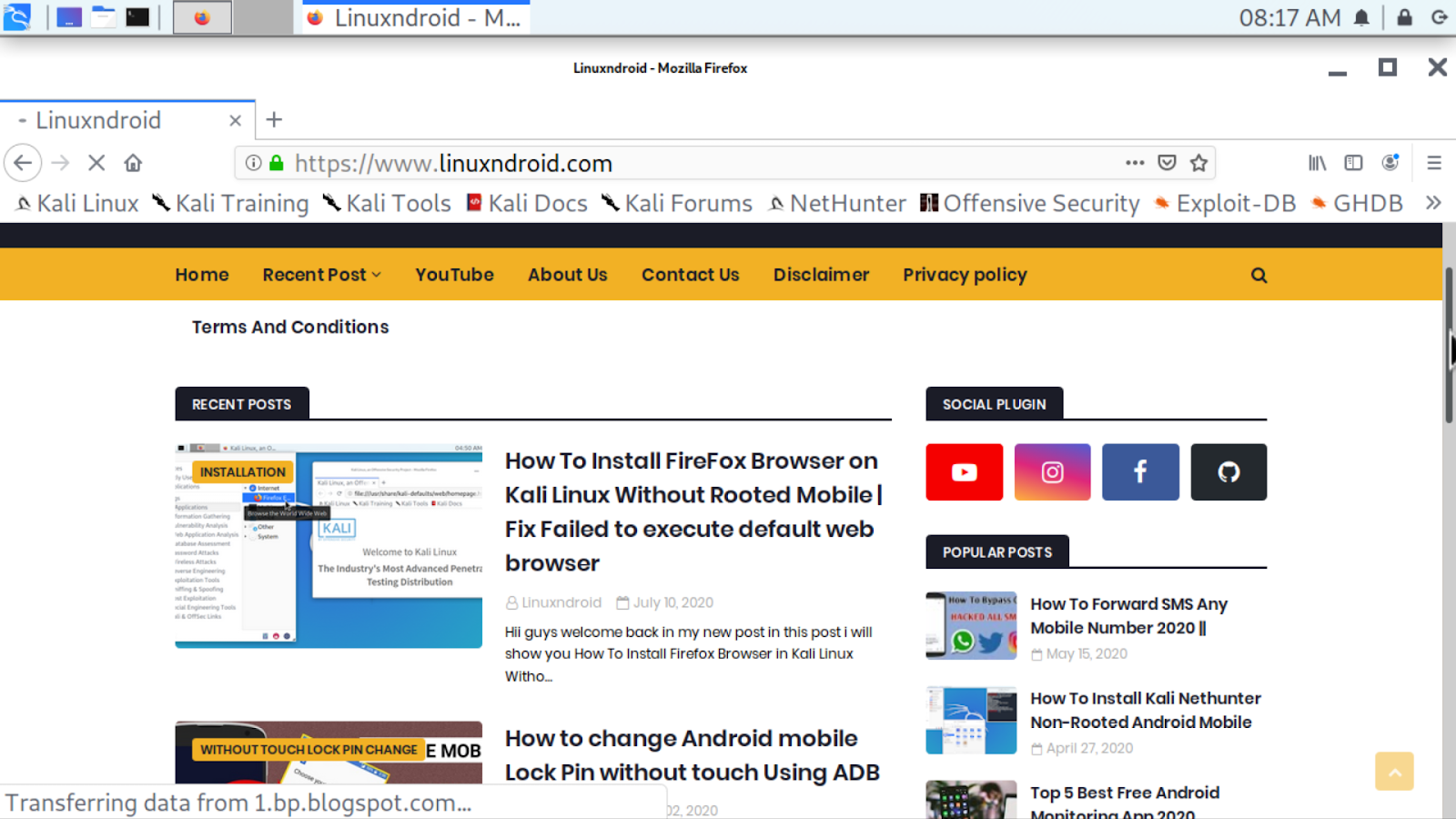Visit the YouTube social plugin button
The width and height of the screenshot is (1456, 819).
point(965,472)
